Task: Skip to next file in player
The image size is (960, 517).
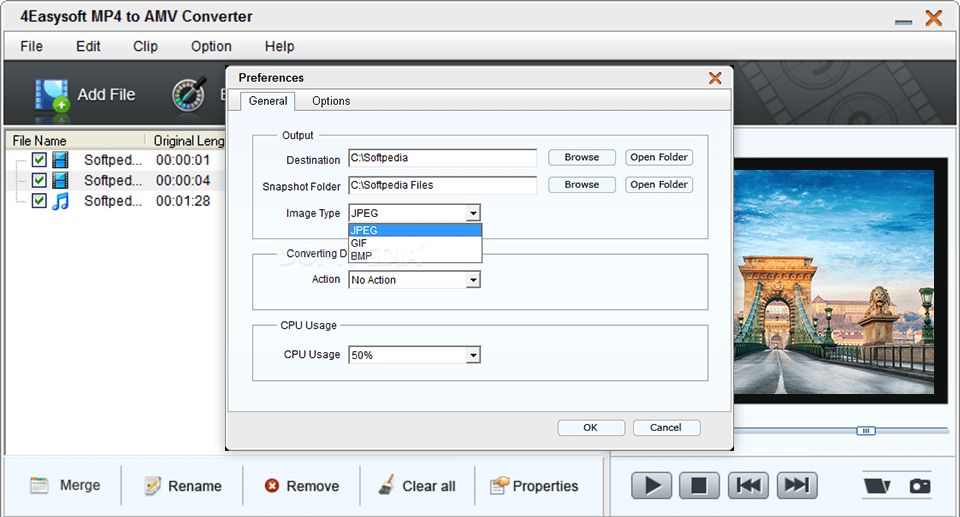Action: coord(797,486)
